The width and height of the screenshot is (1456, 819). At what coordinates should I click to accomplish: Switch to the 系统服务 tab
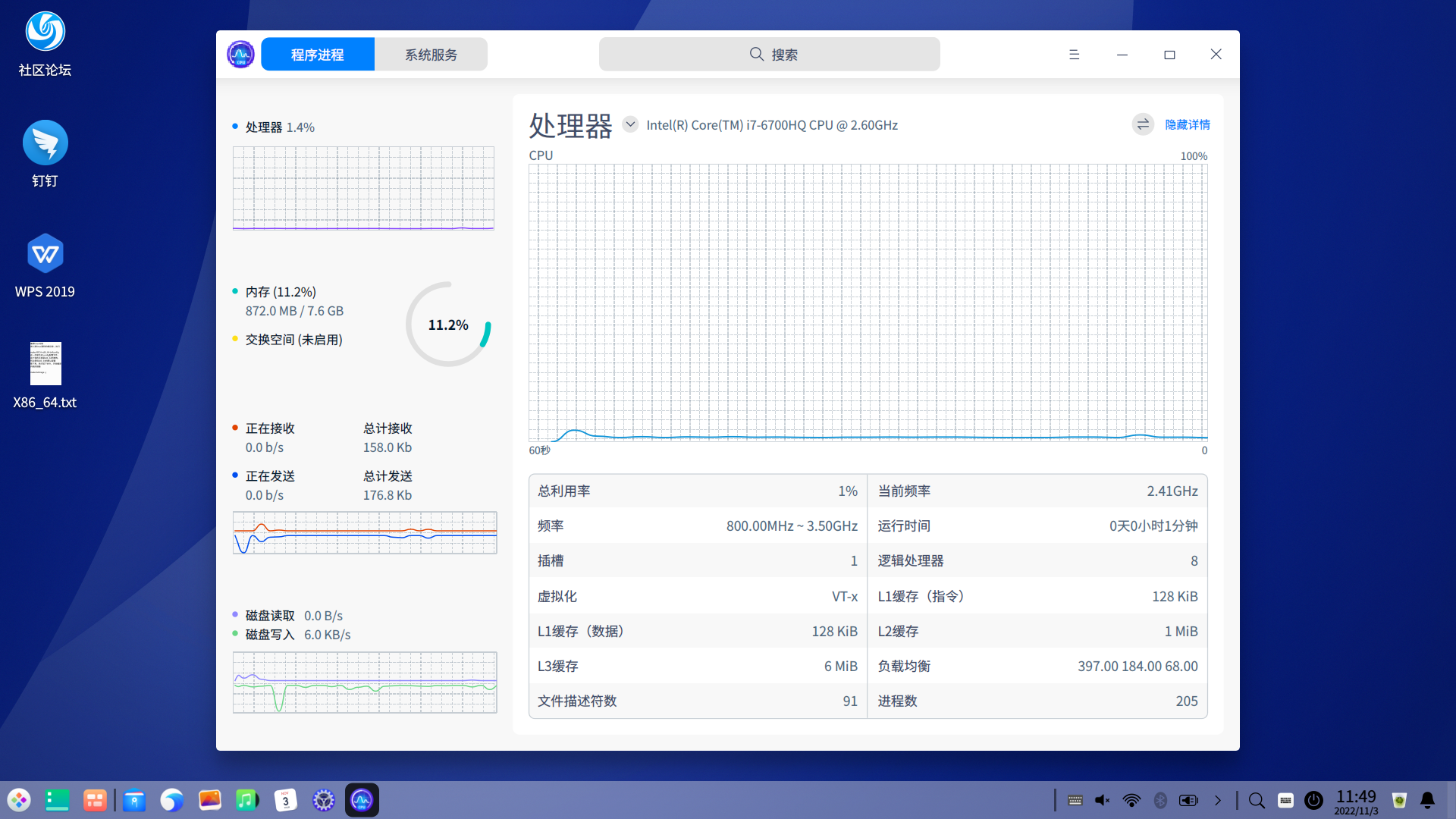click(x=431, y=55)
